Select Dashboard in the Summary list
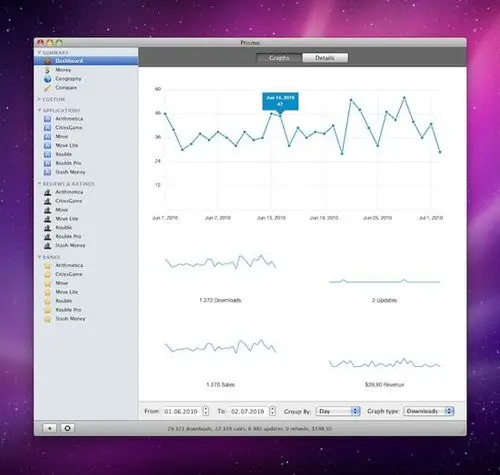Screen dimensions: 500x475 click(x=86, y=61)
